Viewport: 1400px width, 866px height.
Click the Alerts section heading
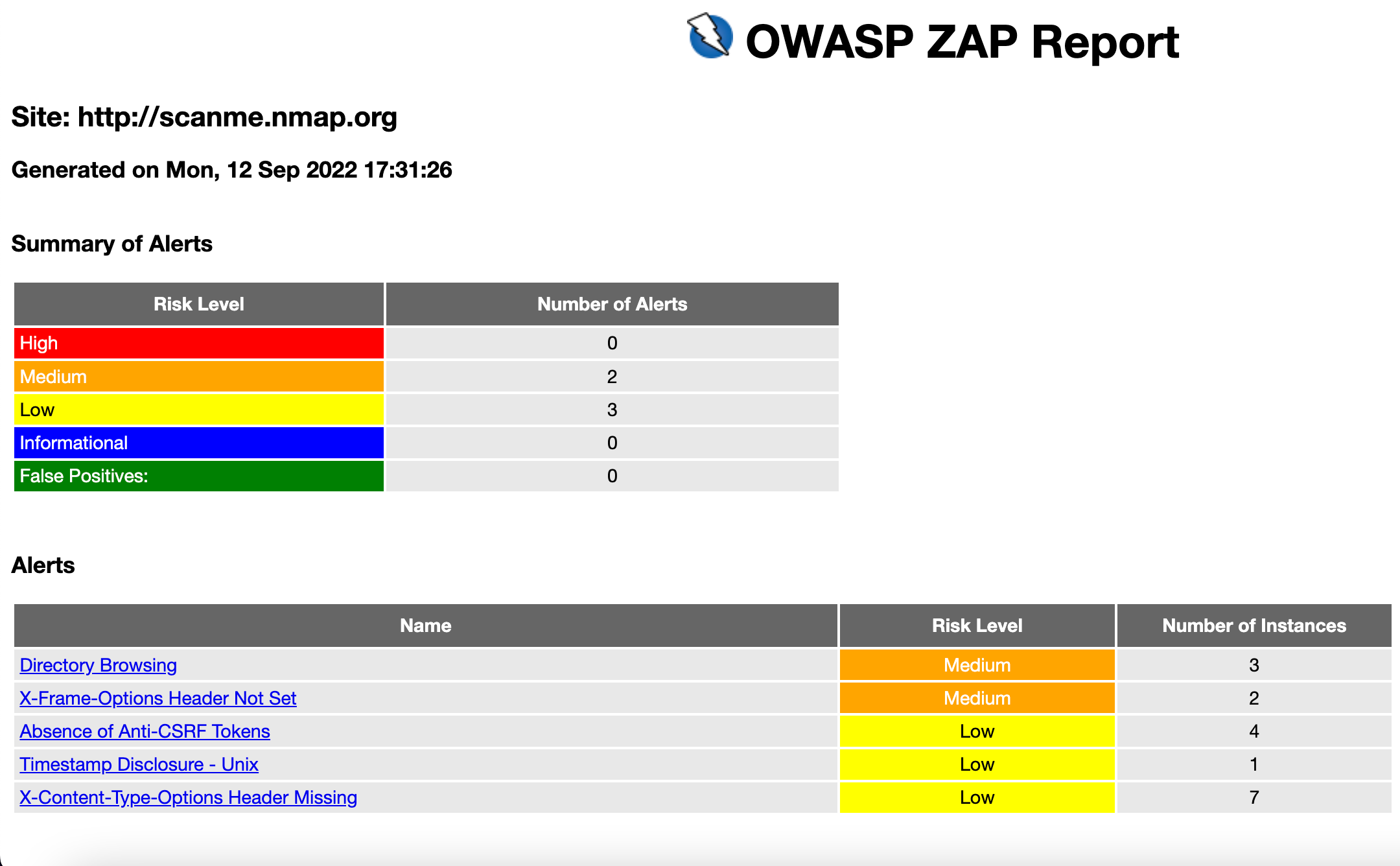click(43, 565)
